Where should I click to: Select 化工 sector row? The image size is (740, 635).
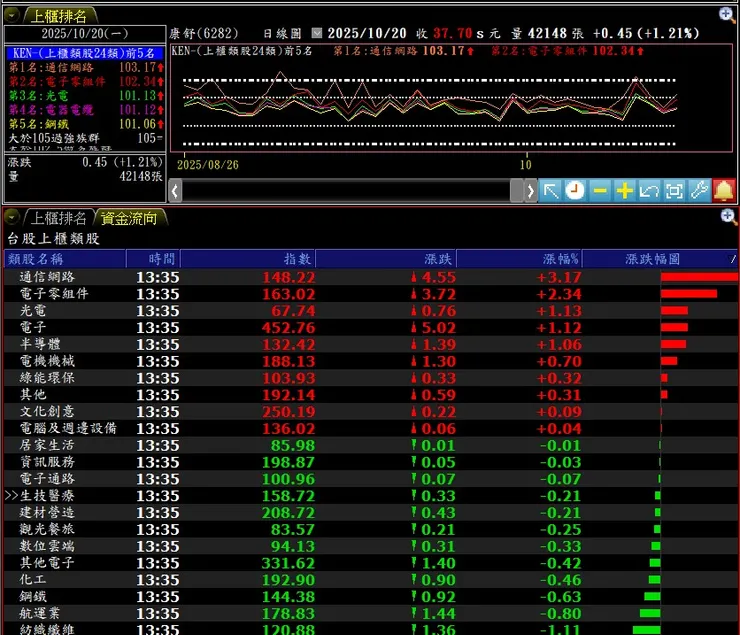tap(370, 580)
